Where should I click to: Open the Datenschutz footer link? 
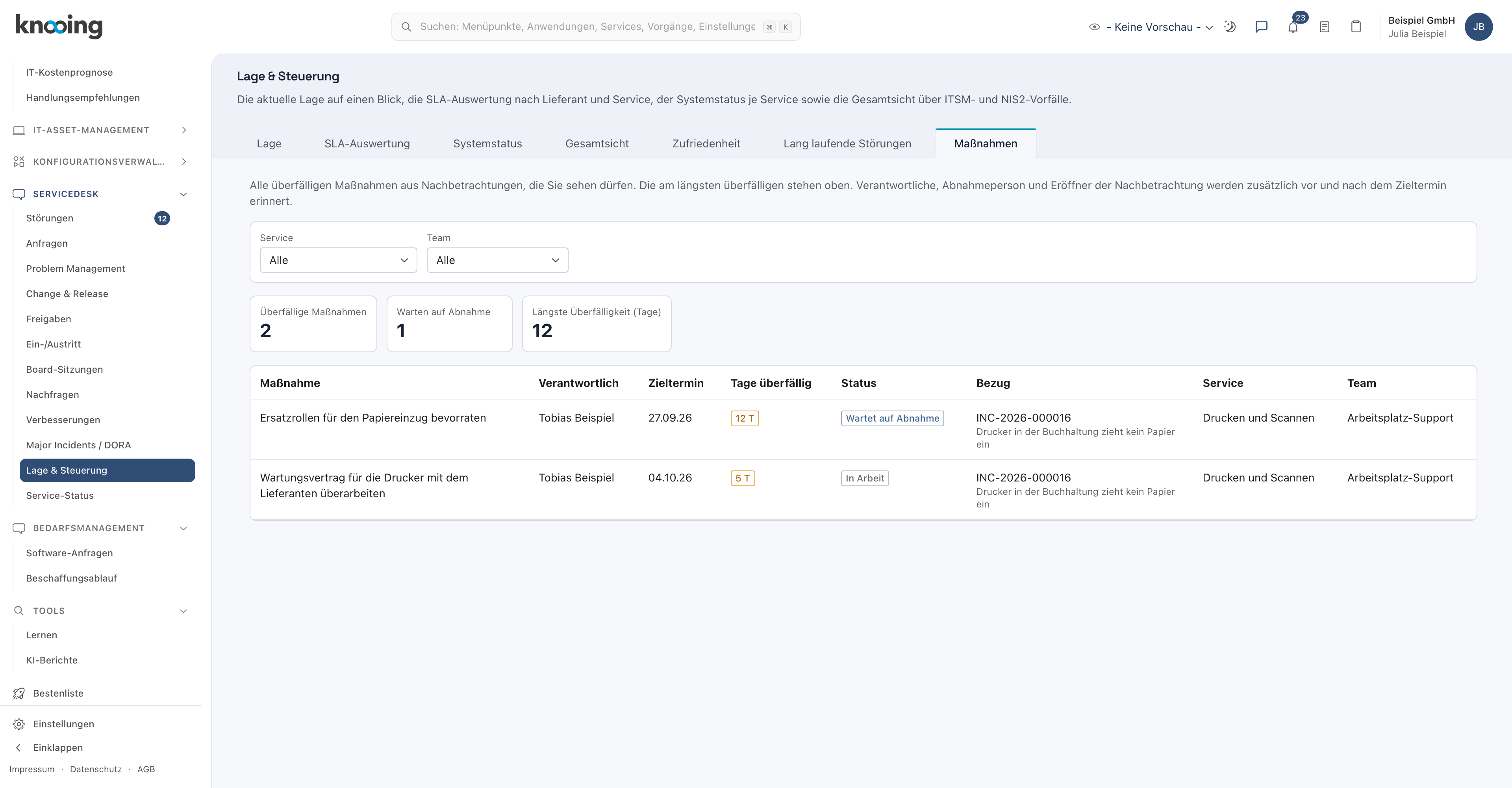point(96,769)
